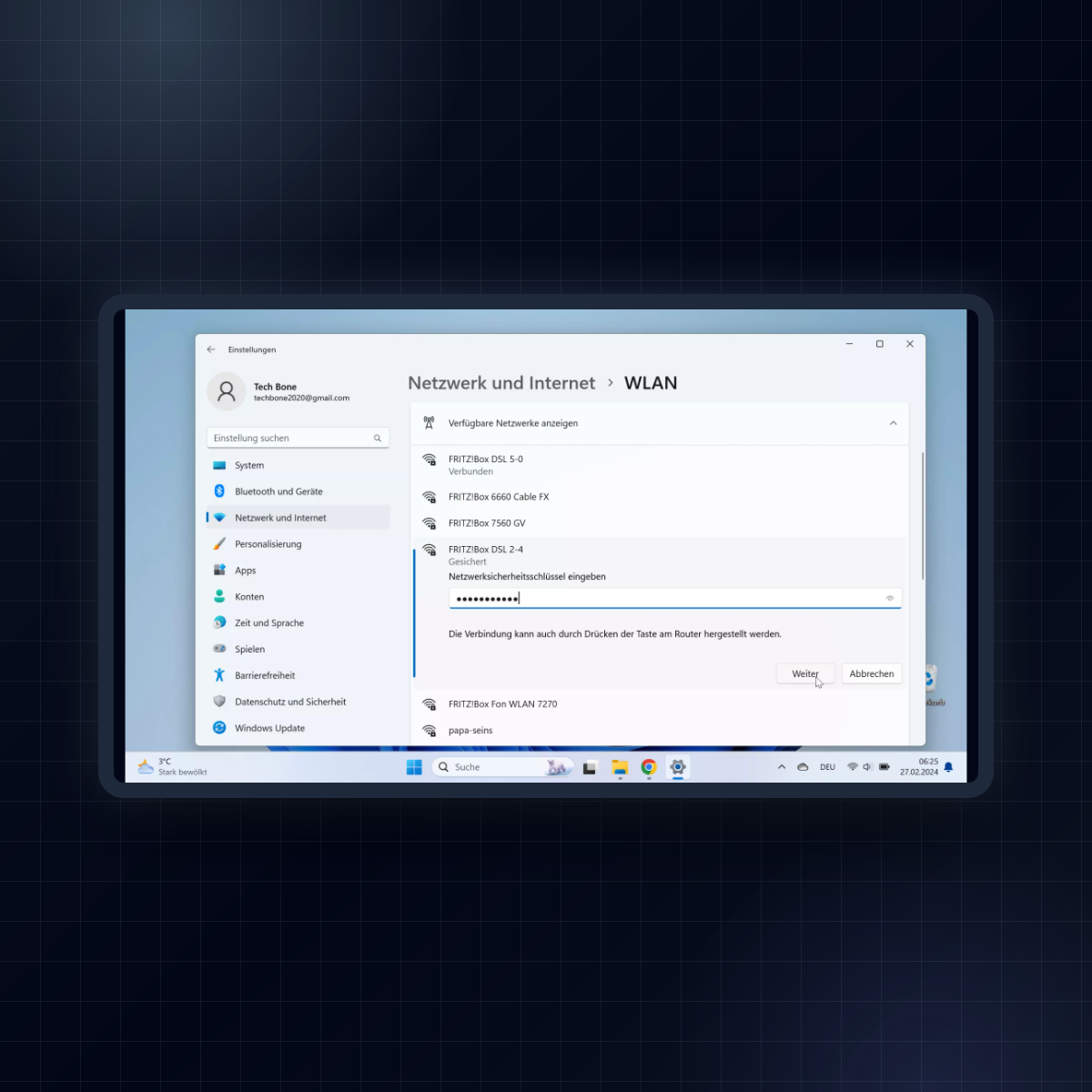Click the OneDrive cloud tray icon
Image resolution: width=1092 pixels, height=1092 pixels.
point(803,767)
